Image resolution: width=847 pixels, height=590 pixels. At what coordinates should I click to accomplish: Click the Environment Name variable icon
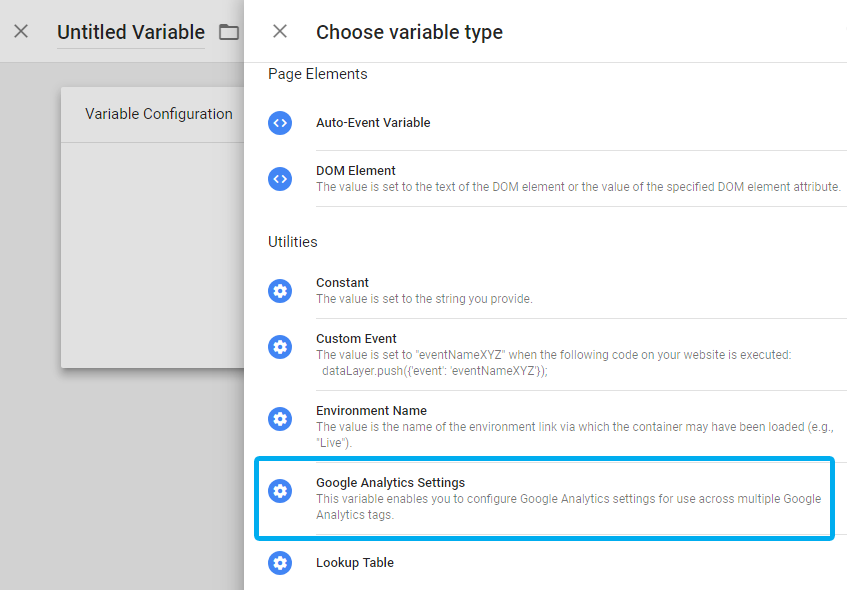coord(280,419)
